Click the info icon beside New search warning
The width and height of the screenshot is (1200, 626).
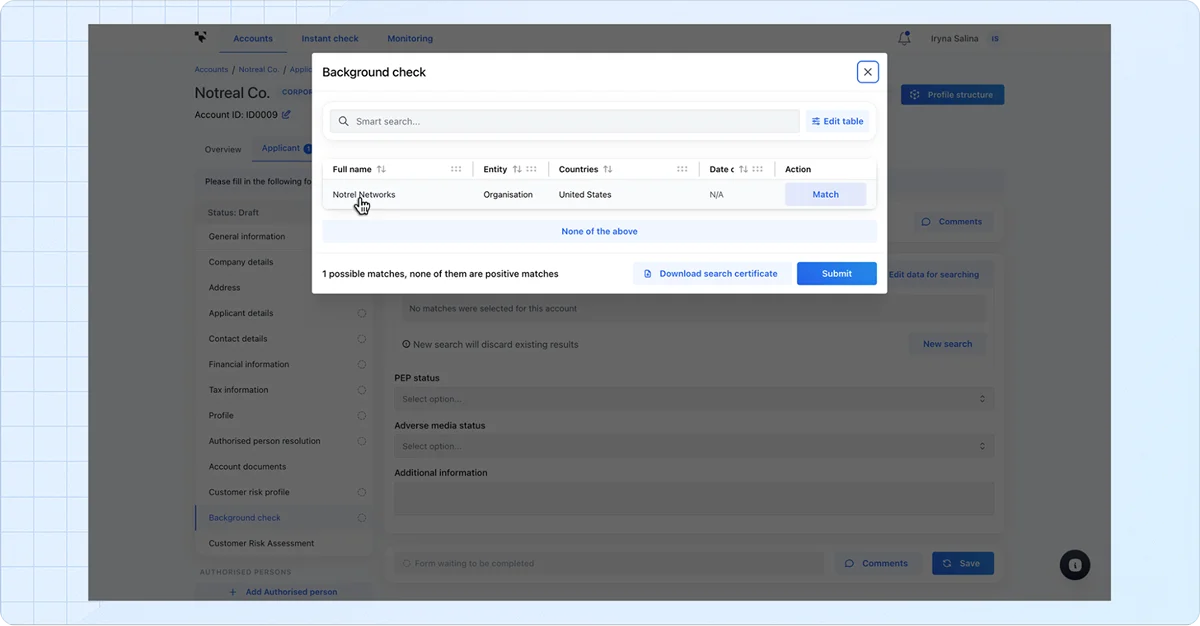coord(406,344)
